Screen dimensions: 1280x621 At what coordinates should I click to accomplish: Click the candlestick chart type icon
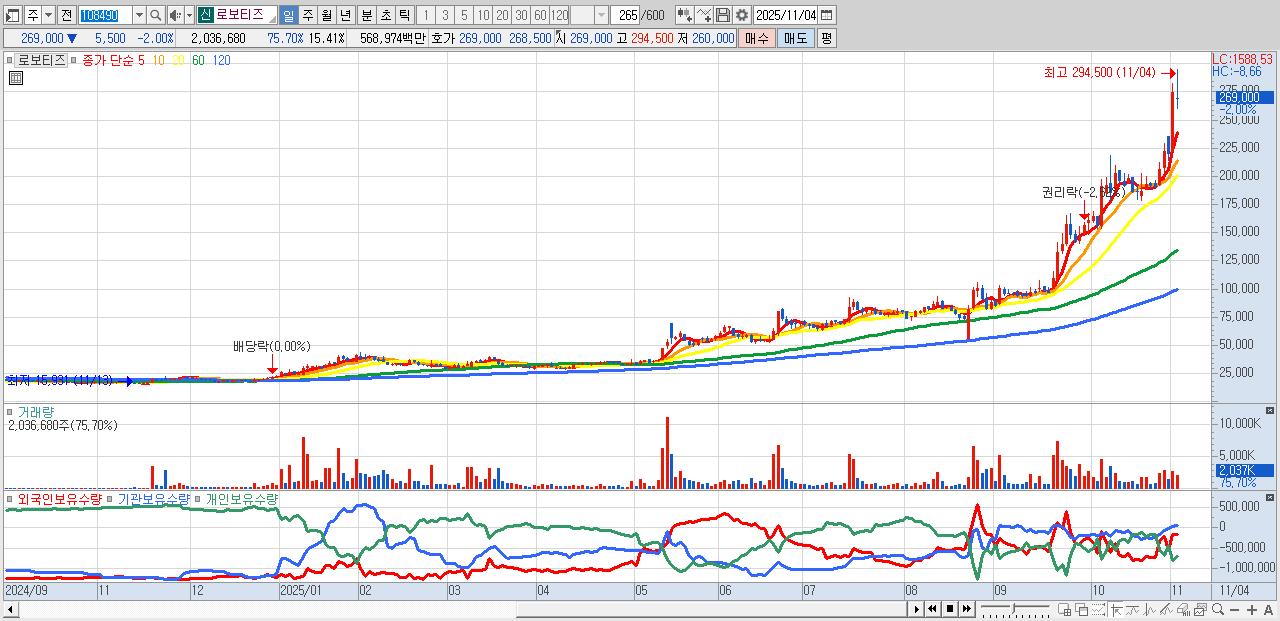point(685,15)
